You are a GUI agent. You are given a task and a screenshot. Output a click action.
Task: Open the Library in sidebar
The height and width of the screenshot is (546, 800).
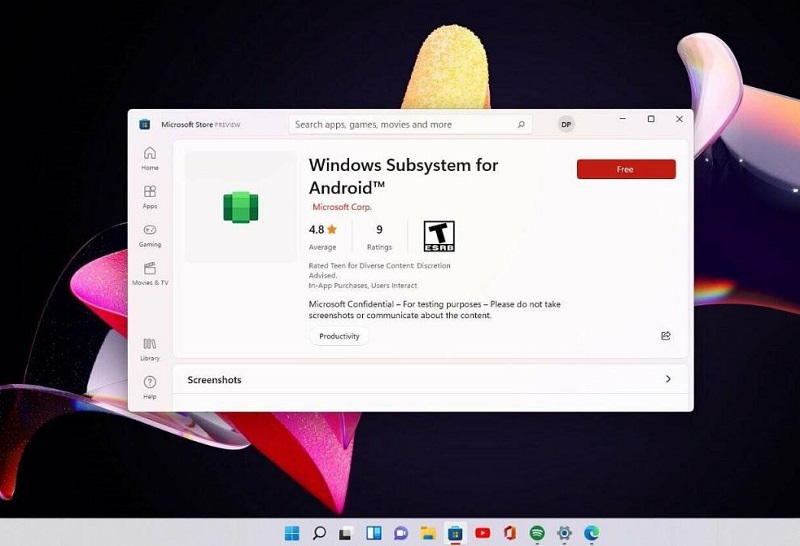pyautogui.click(x=149, y=347)
